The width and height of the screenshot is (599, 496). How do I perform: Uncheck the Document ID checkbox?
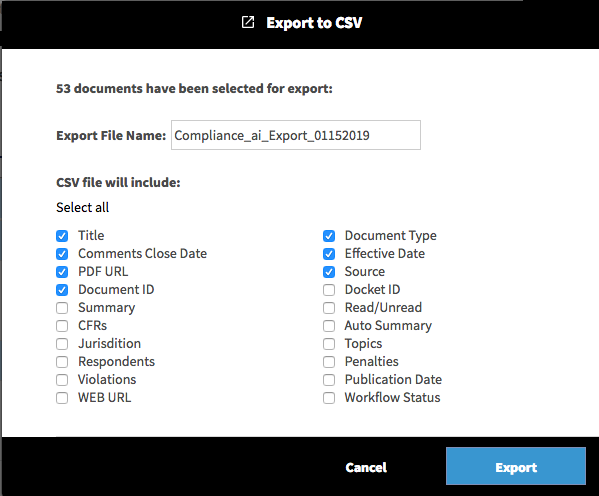click(62, 290)
